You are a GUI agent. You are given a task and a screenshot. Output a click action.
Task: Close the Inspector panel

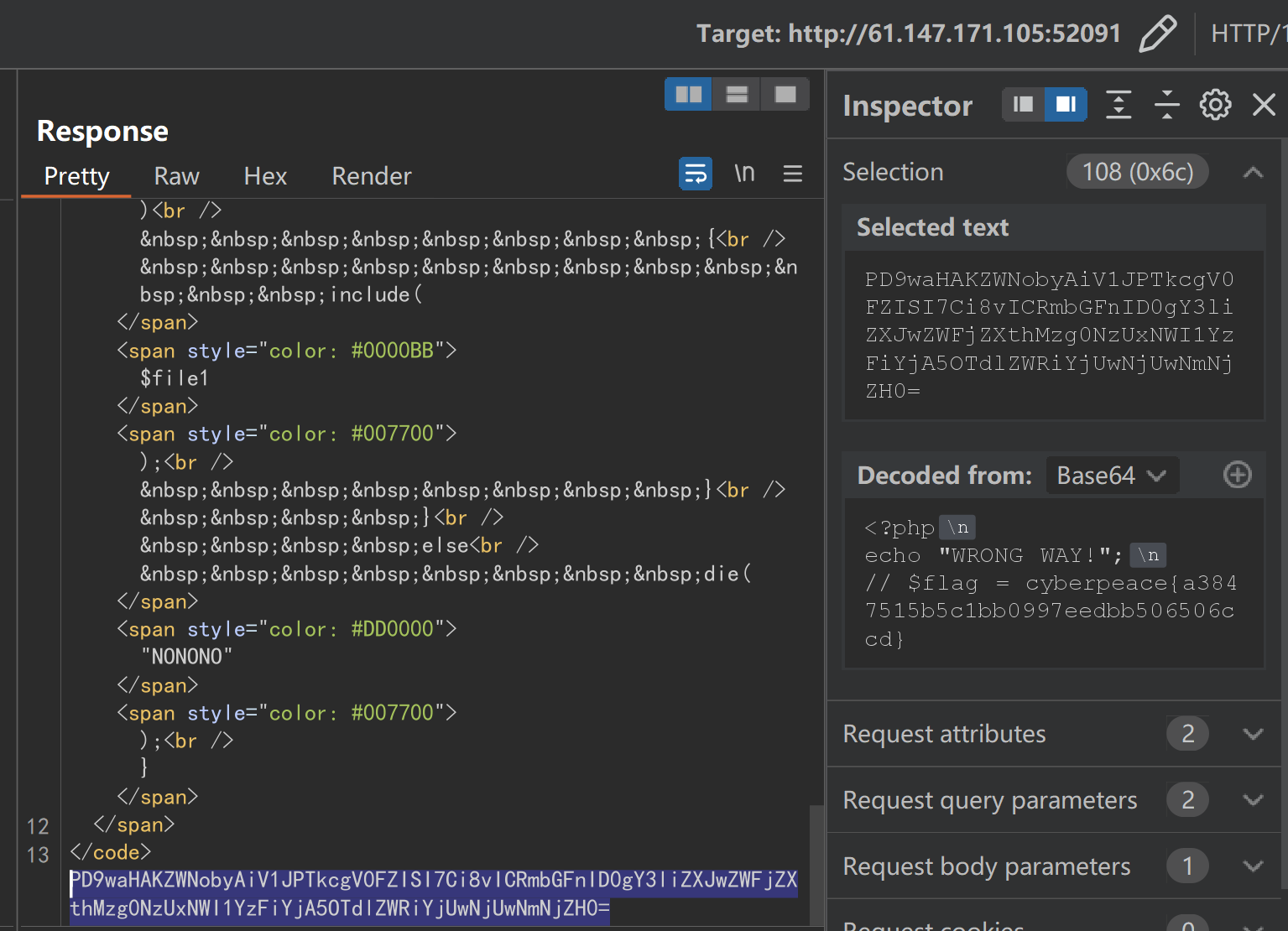pos(1264,105)
